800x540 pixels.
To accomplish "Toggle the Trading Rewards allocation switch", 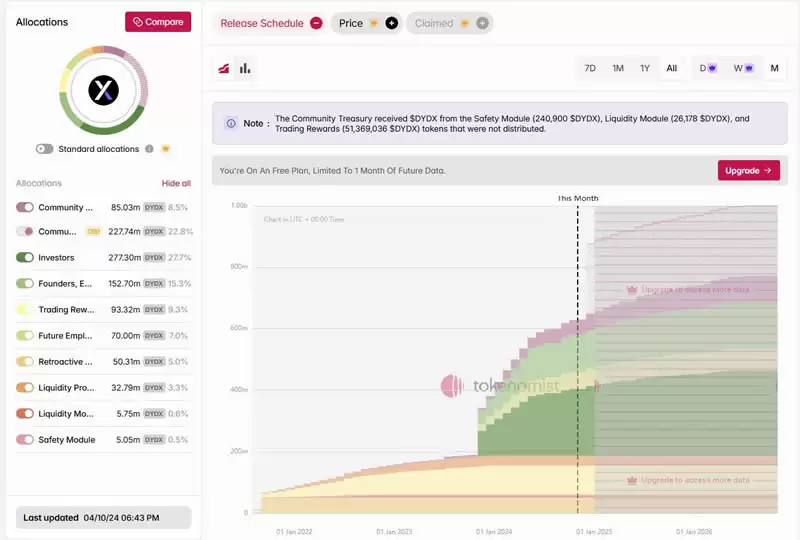I will pos(25,309).
